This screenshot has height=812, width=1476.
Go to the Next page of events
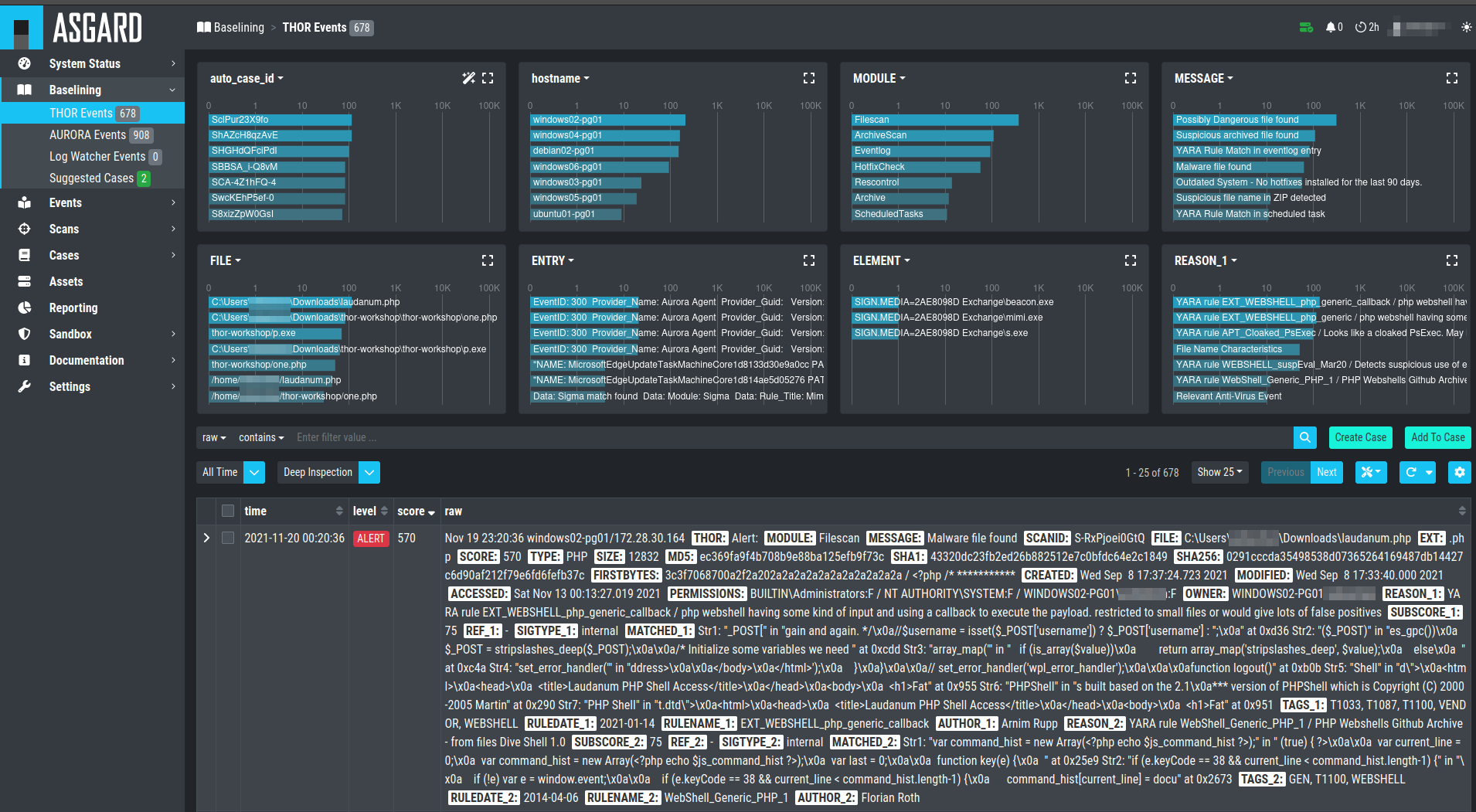point(1327,472)
